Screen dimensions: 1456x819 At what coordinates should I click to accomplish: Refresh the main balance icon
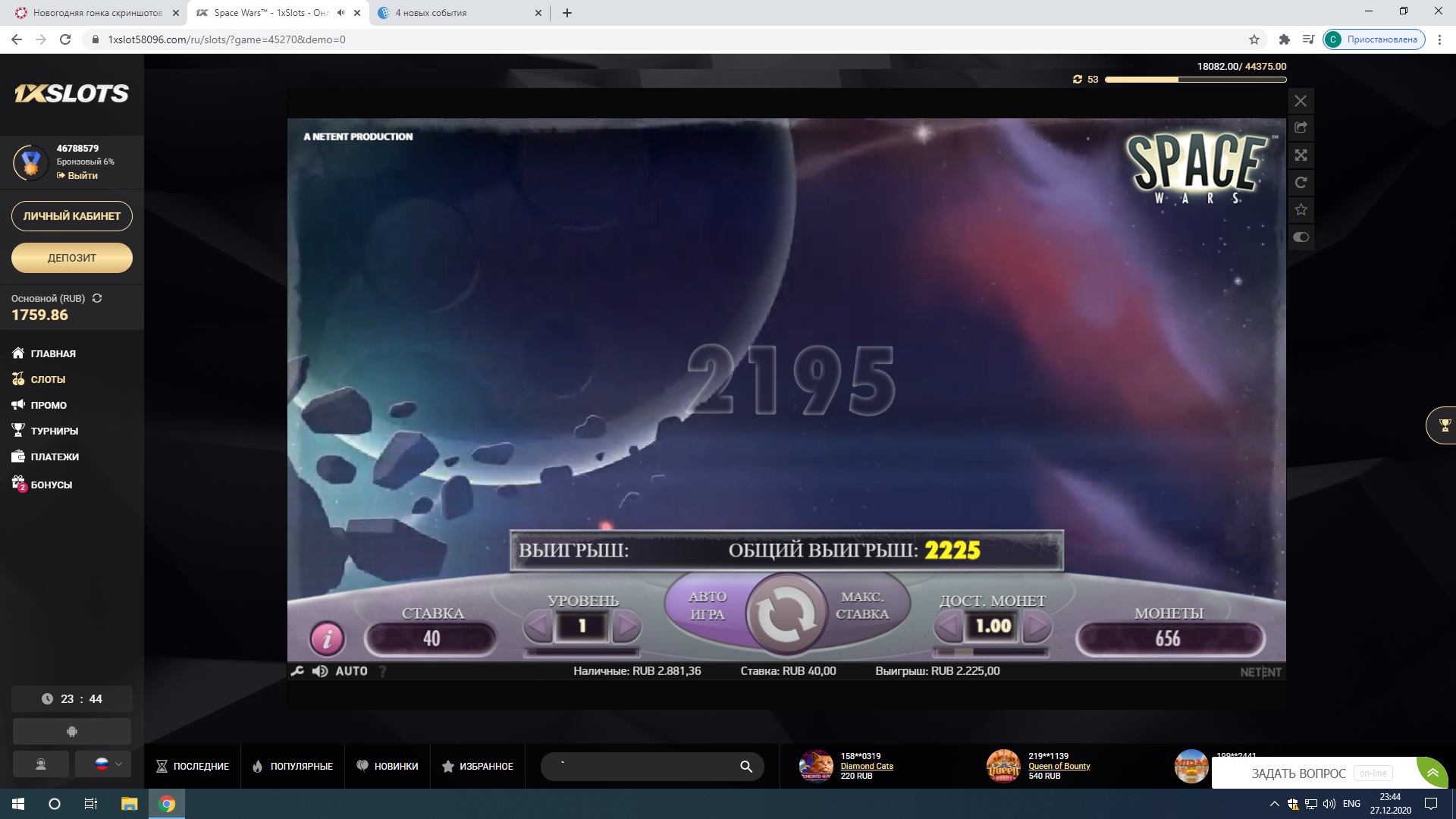[97, 298]
